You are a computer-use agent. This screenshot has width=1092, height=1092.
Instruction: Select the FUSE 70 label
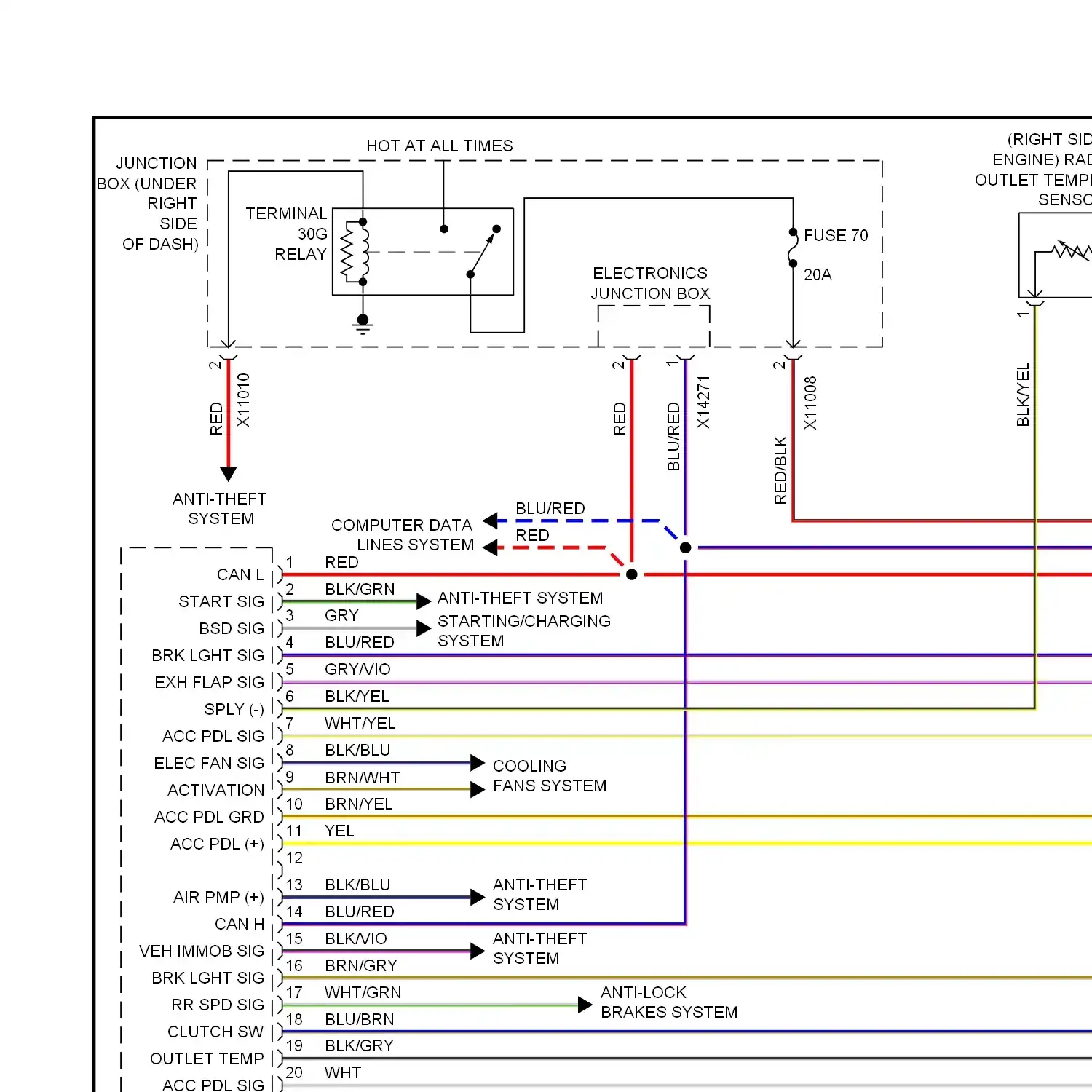pos(836,235)
